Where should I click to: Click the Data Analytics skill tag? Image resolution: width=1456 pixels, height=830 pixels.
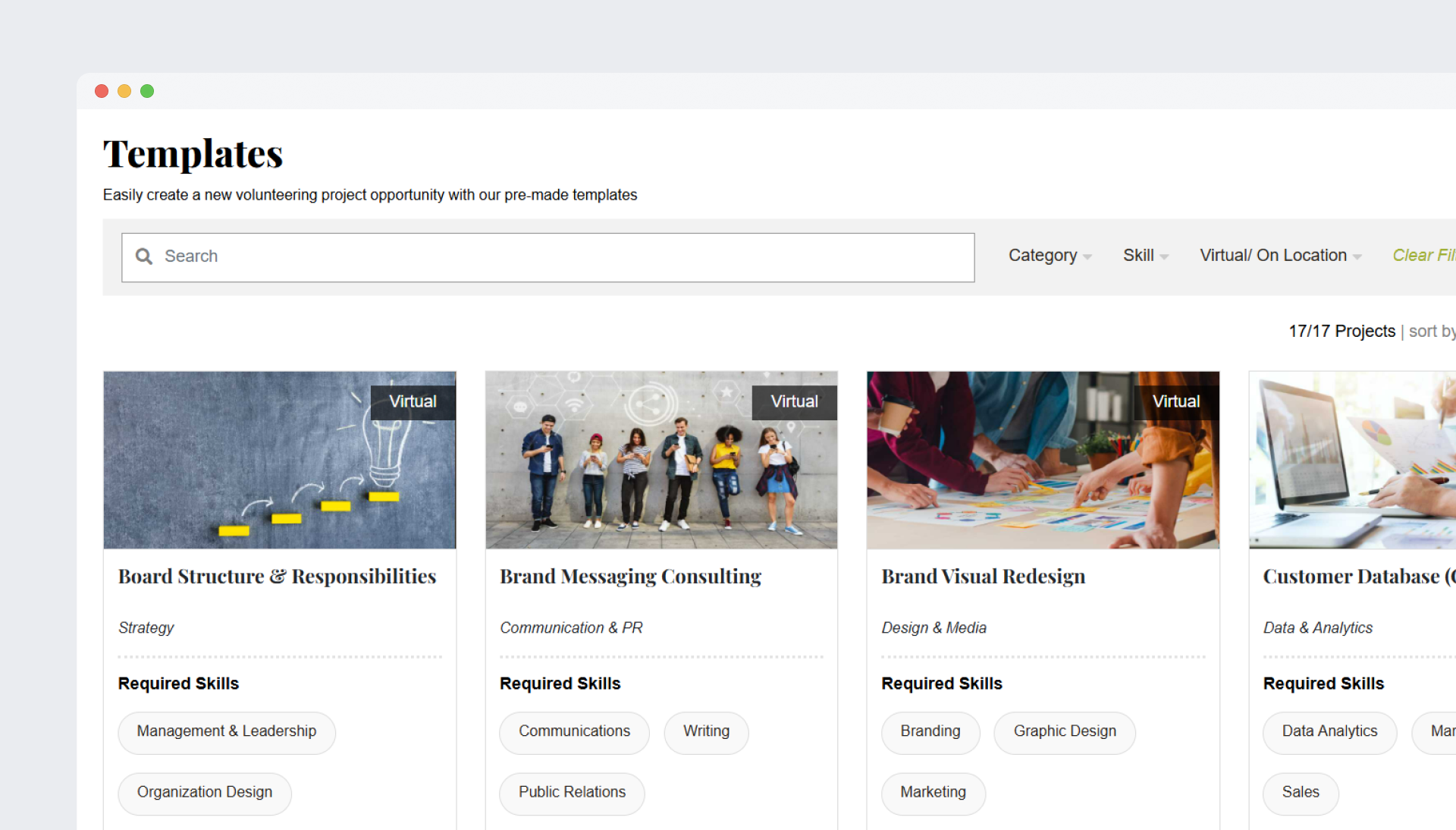click(1329, 731)
